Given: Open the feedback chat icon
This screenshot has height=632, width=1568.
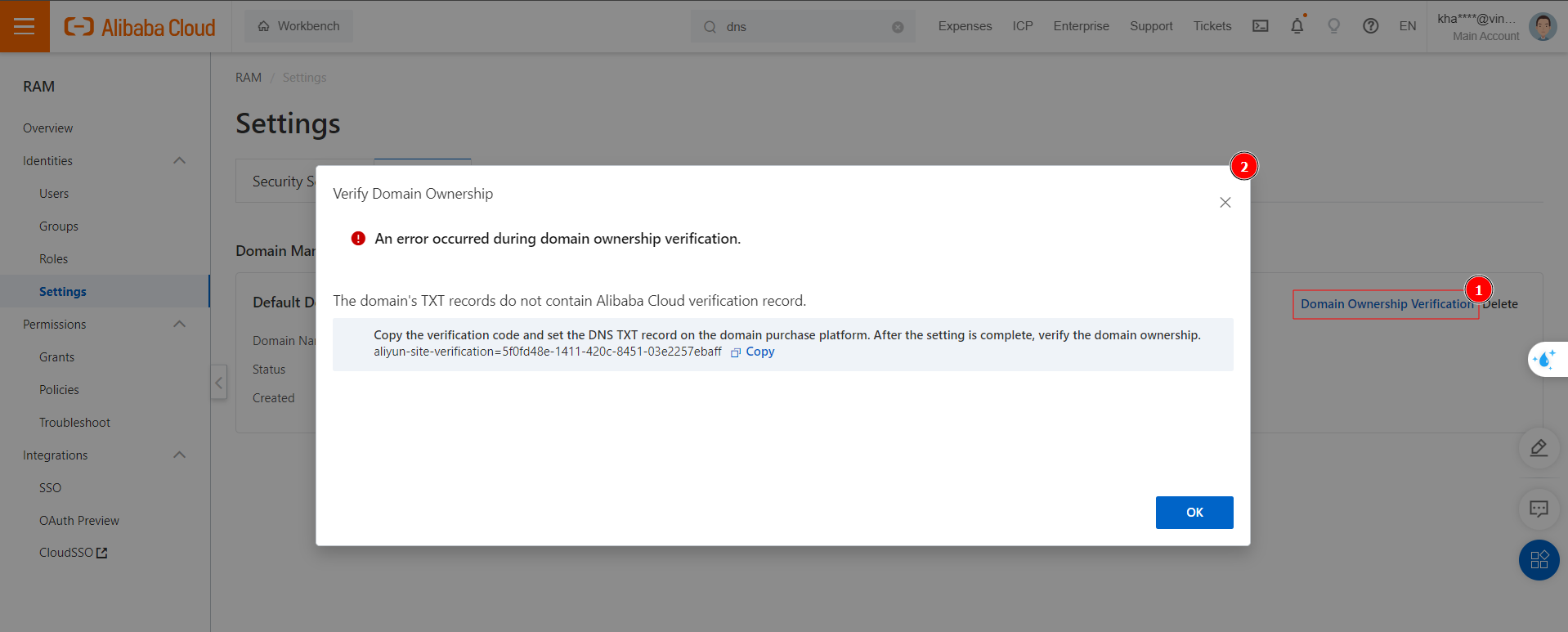Looking at the screenshot, I should [1539, 509].
